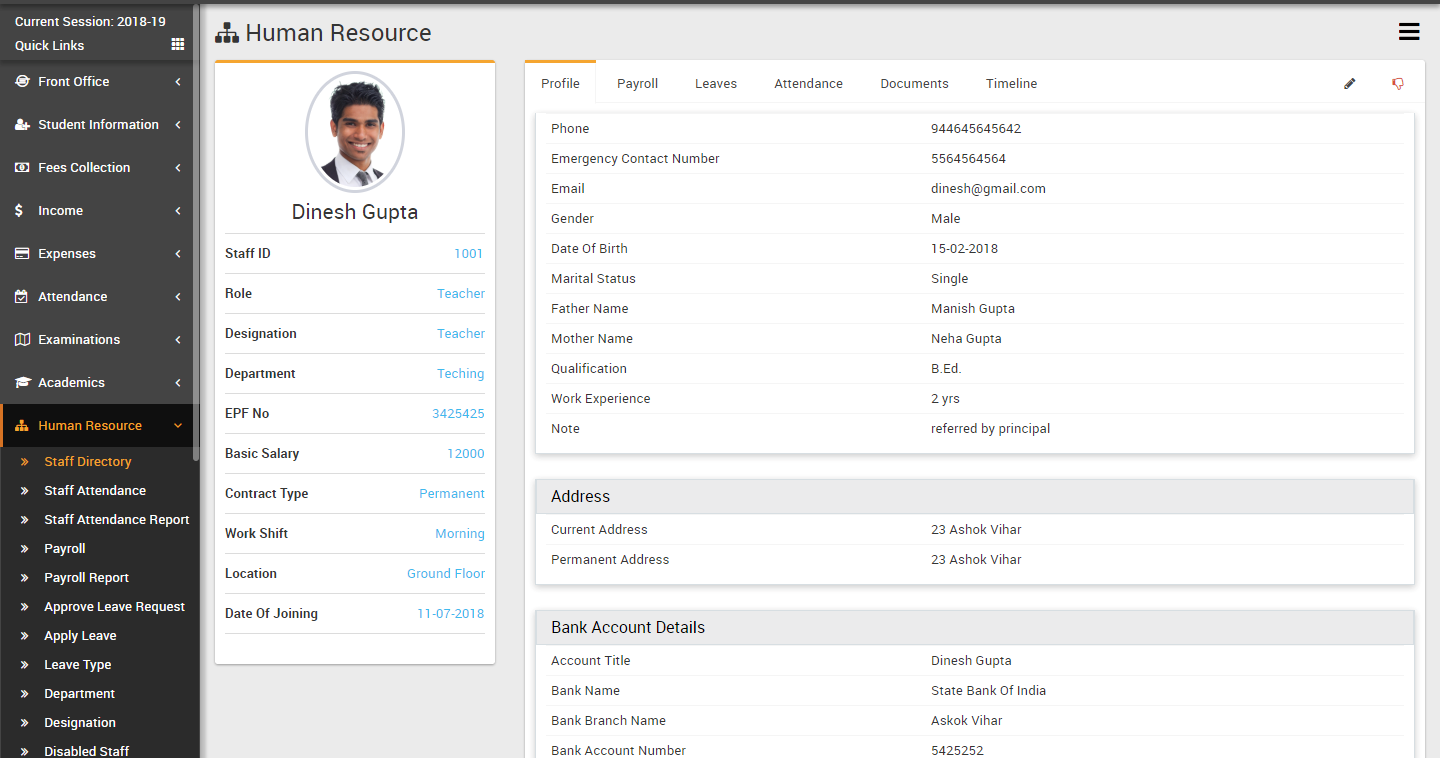
Task: Go to Staff Attendance Report
Action: [x=116, y=520]
